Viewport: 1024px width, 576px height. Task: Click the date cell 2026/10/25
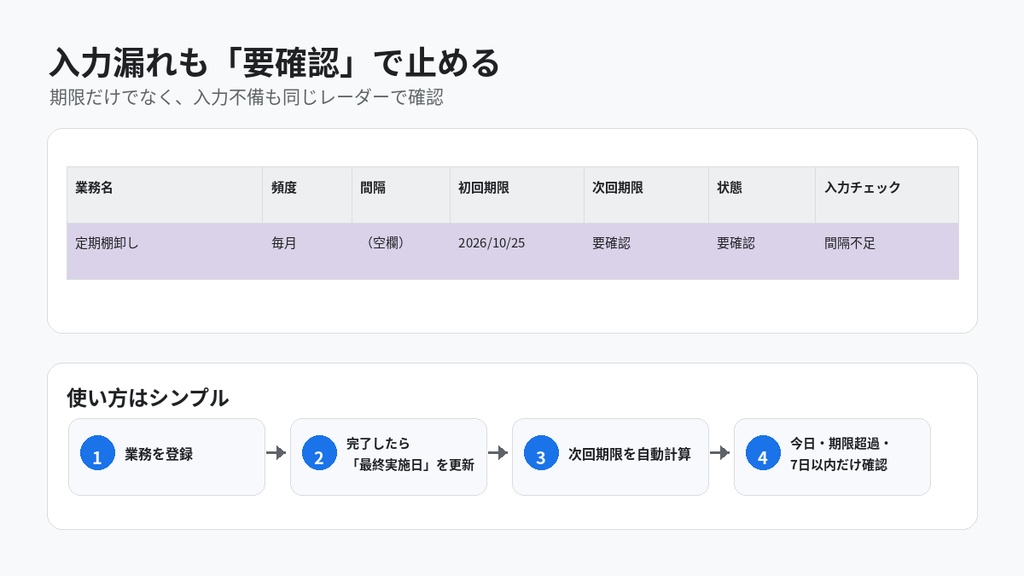pos(517,251)
